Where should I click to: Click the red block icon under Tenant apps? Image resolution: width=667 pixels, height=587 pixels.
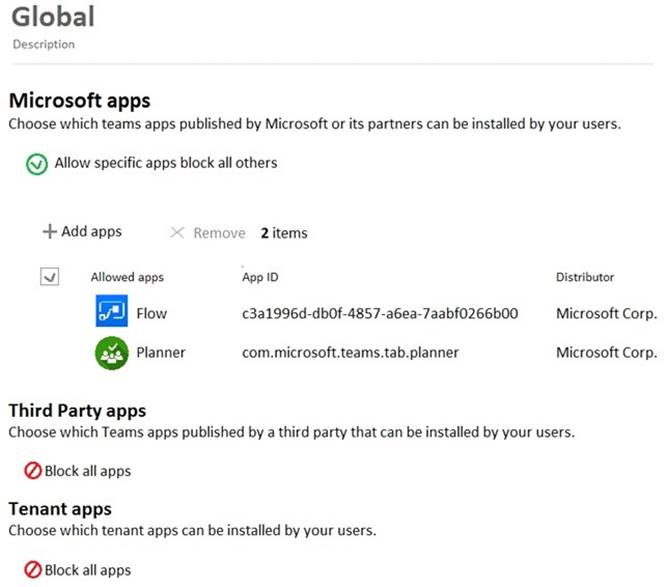click(x=33, y=570)
